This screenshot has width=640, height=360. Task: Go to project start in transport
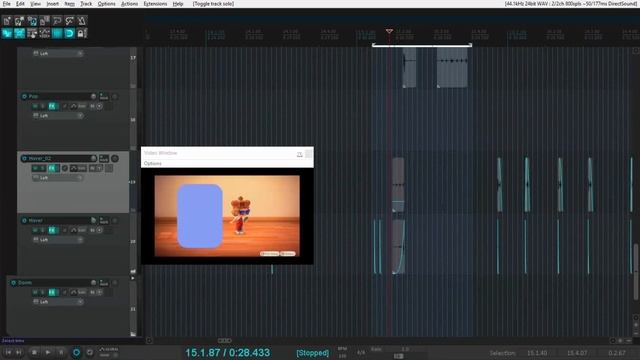point(8,352)
